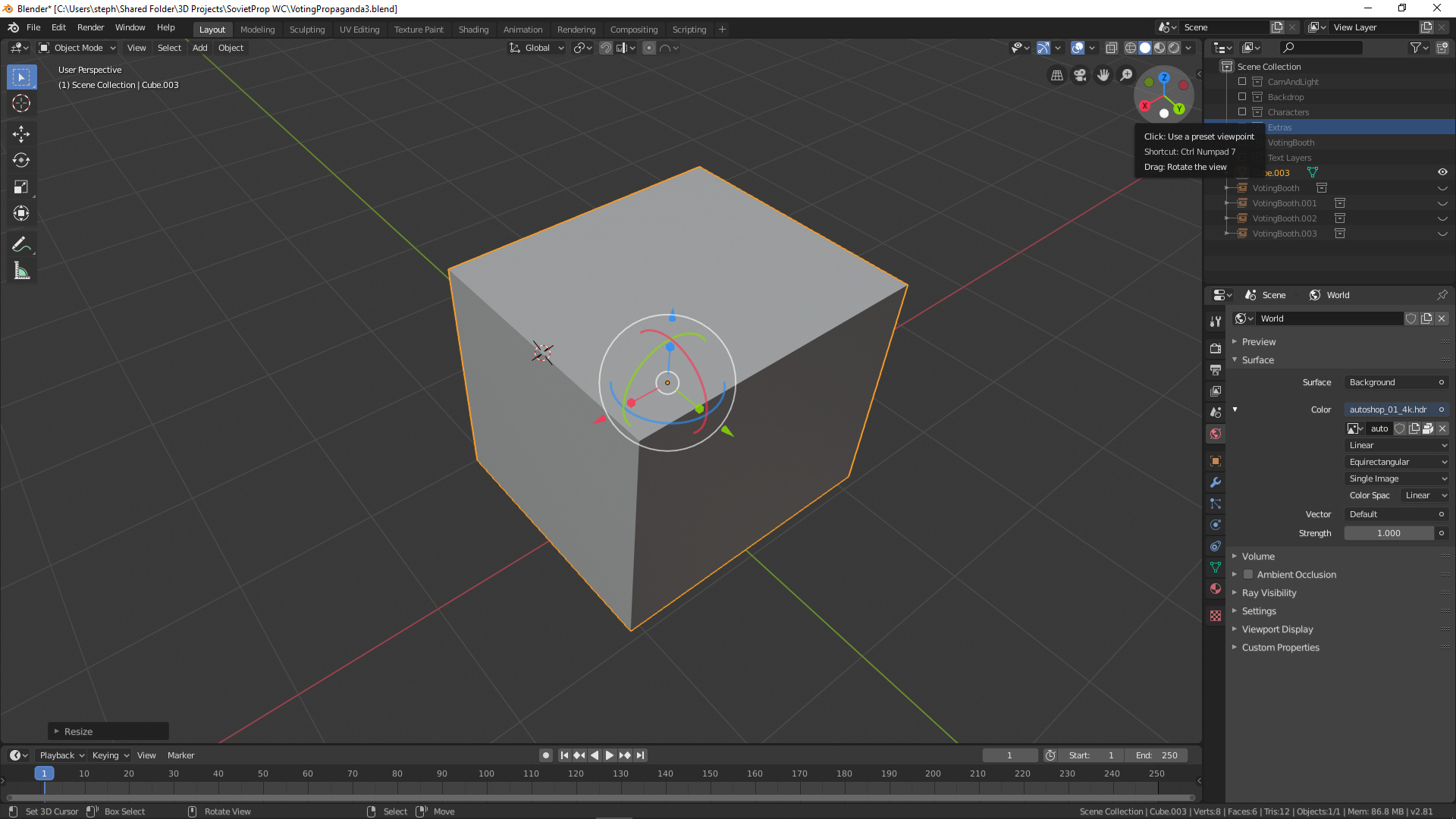Open the Render menu

[x=90, y=27]
